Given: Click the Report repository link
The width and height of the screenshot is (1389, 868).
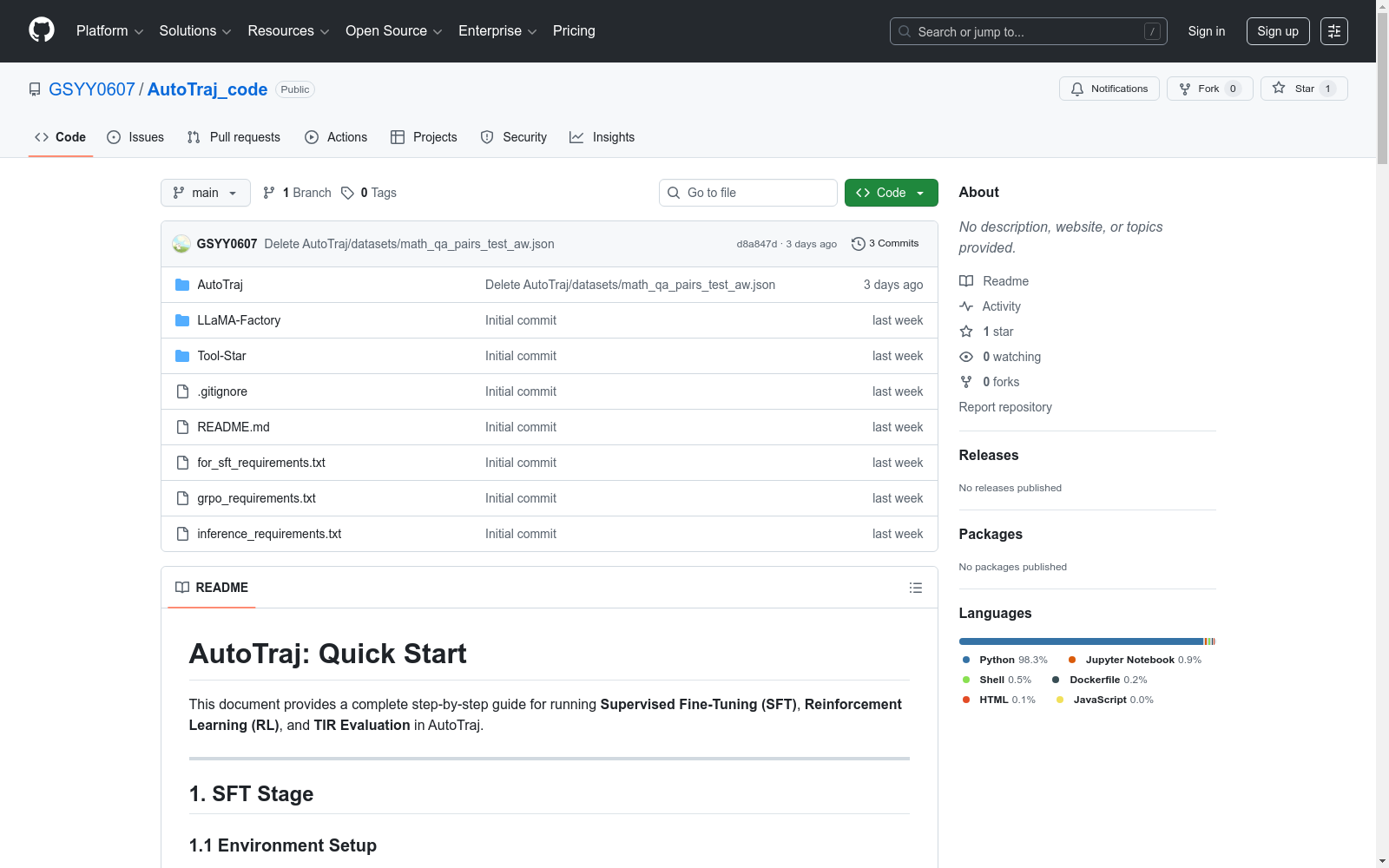Looking at the screenshot, I should 1005,407.
